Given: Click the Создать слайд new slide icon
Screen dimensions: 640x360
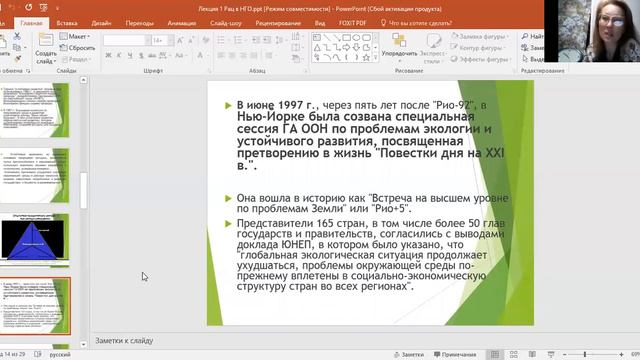Looking at the screenshot, I should point(45,40).
